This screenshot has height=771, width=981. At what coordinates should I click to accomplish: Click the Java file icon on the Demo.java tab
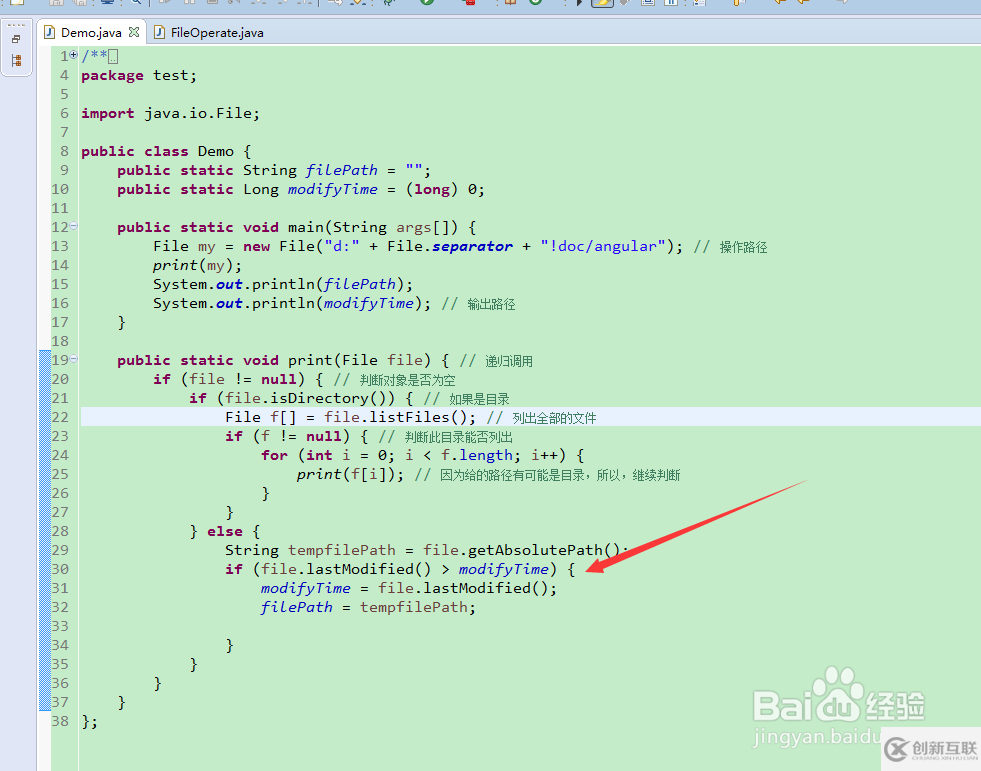[49, 33]
